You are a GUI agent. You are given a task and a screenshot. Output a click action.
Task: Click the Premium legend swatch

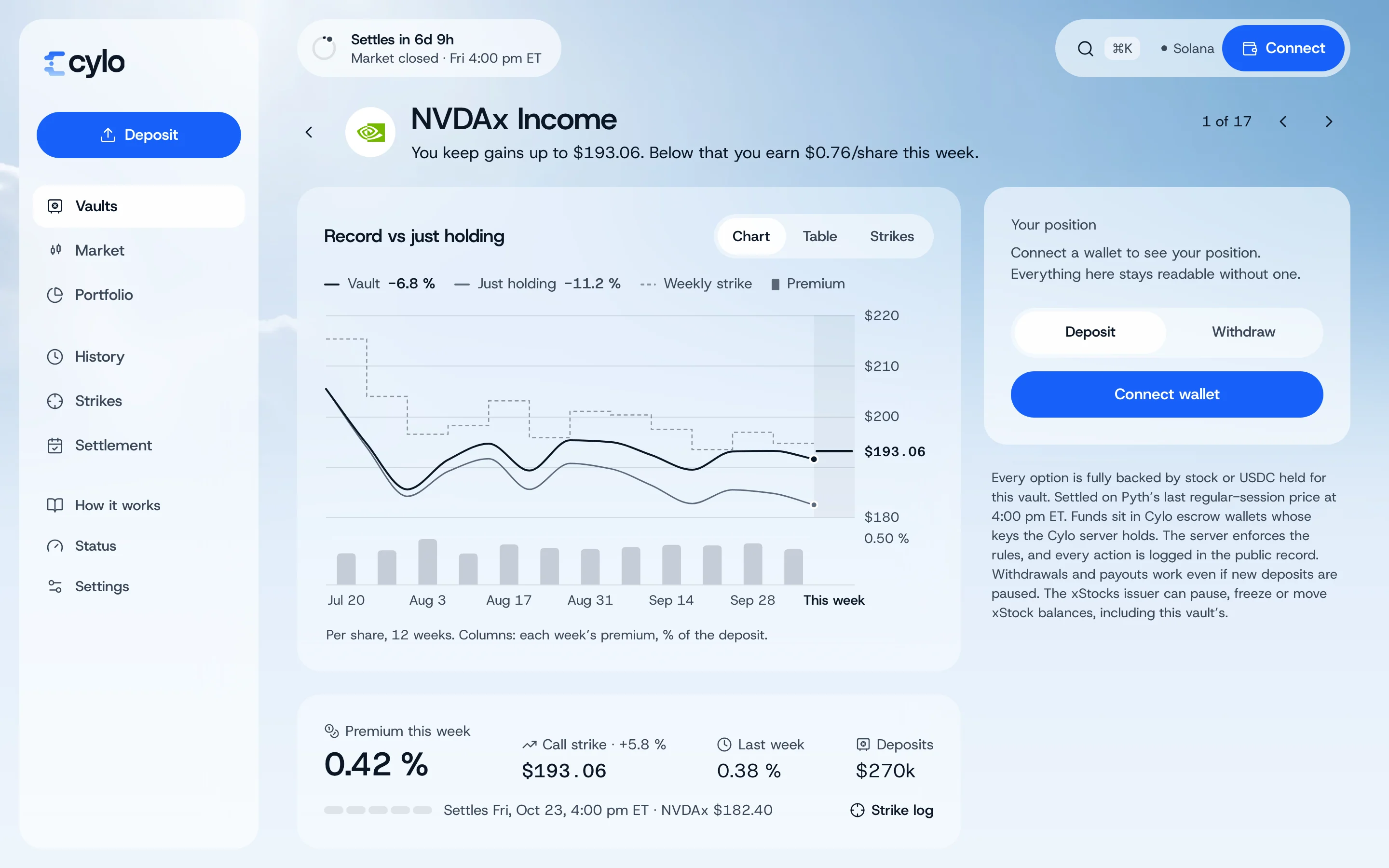(x=775, y=284)
